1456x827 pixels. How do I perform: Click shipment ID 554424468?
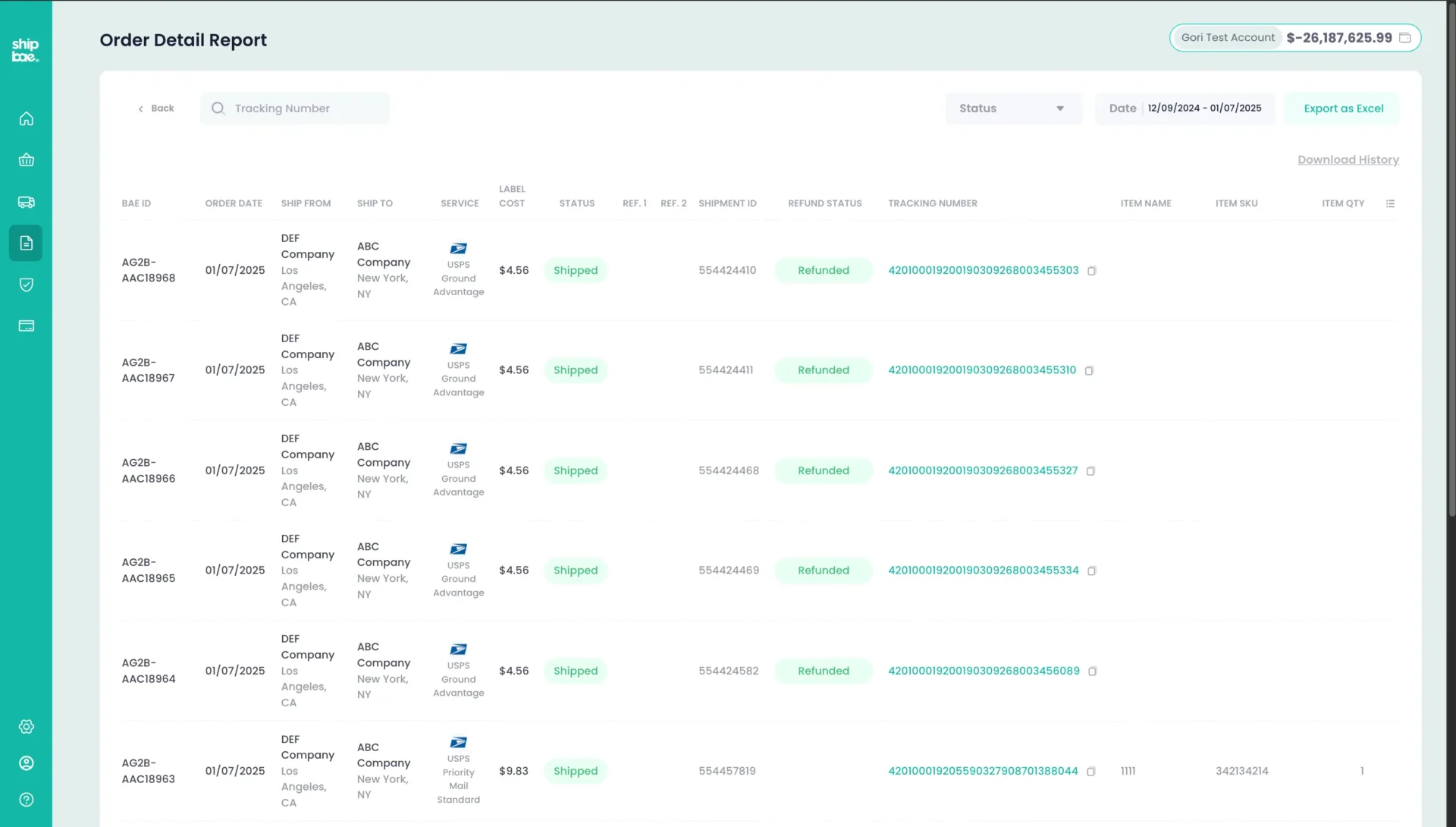(729, 470)
